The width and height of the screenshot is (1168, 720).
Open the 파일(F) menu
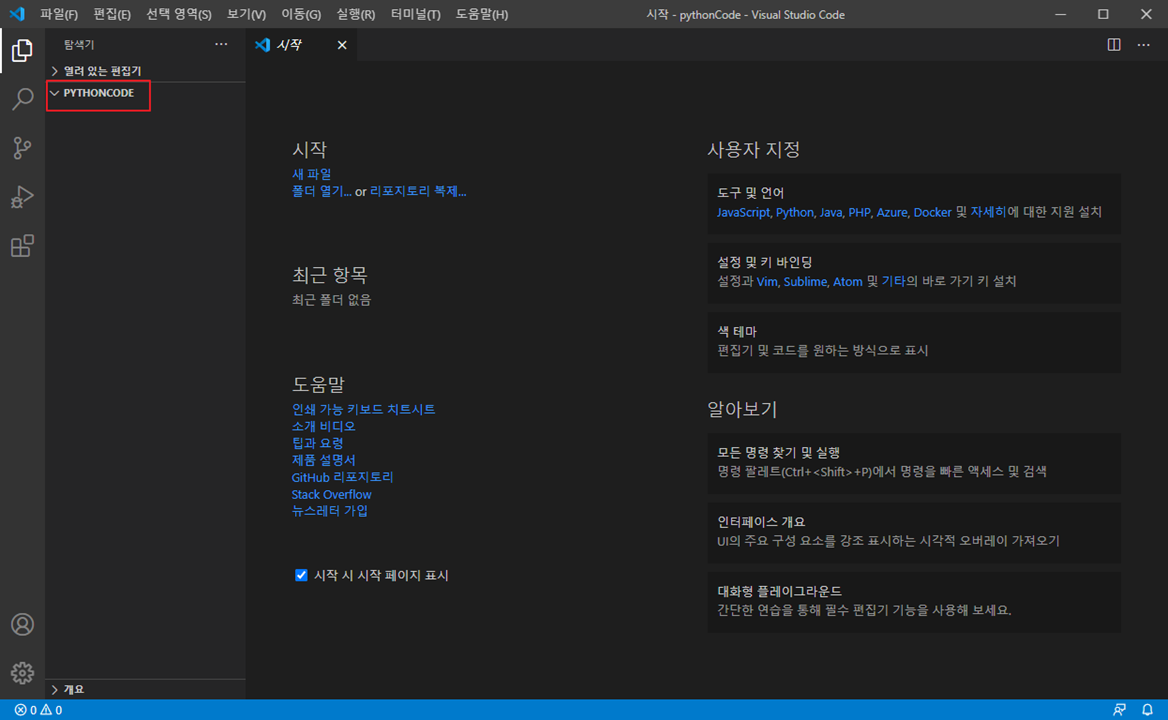tap(59, 14)
